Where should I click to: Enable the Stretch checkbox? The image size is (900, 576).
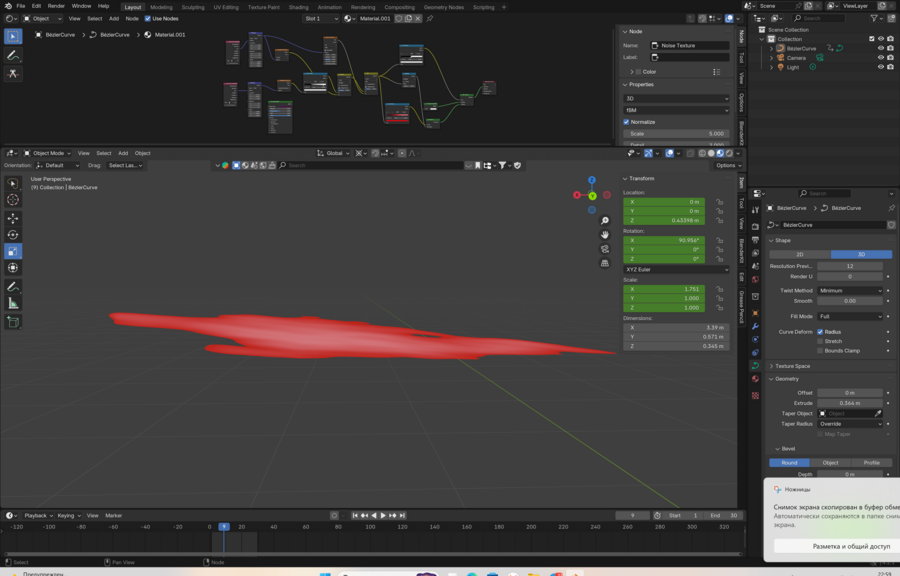tap(820, 341)
